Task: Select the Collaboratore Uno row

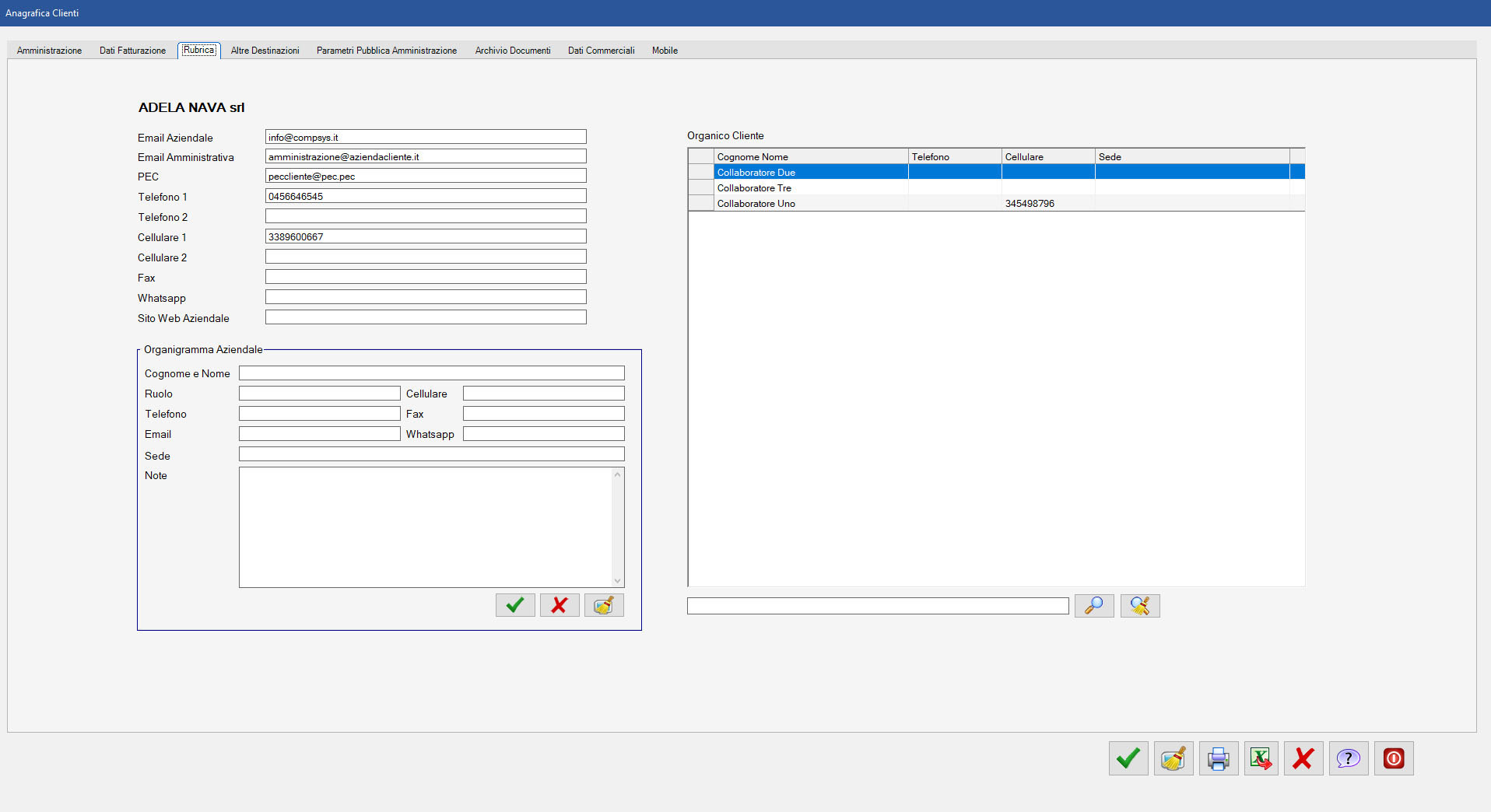Action: 756,204
